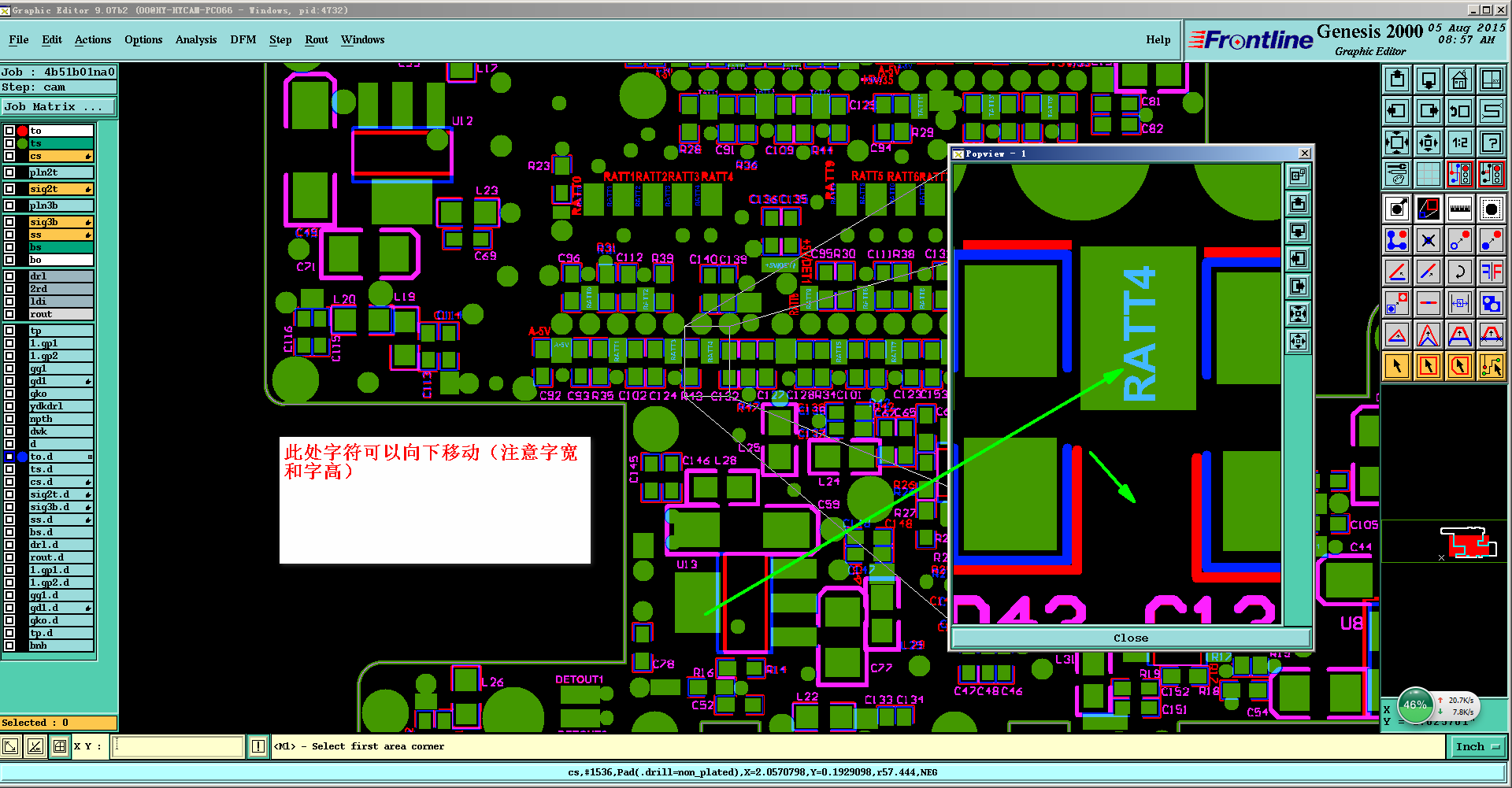Click the 1:2 zoom scale icon

(1460, 142)
